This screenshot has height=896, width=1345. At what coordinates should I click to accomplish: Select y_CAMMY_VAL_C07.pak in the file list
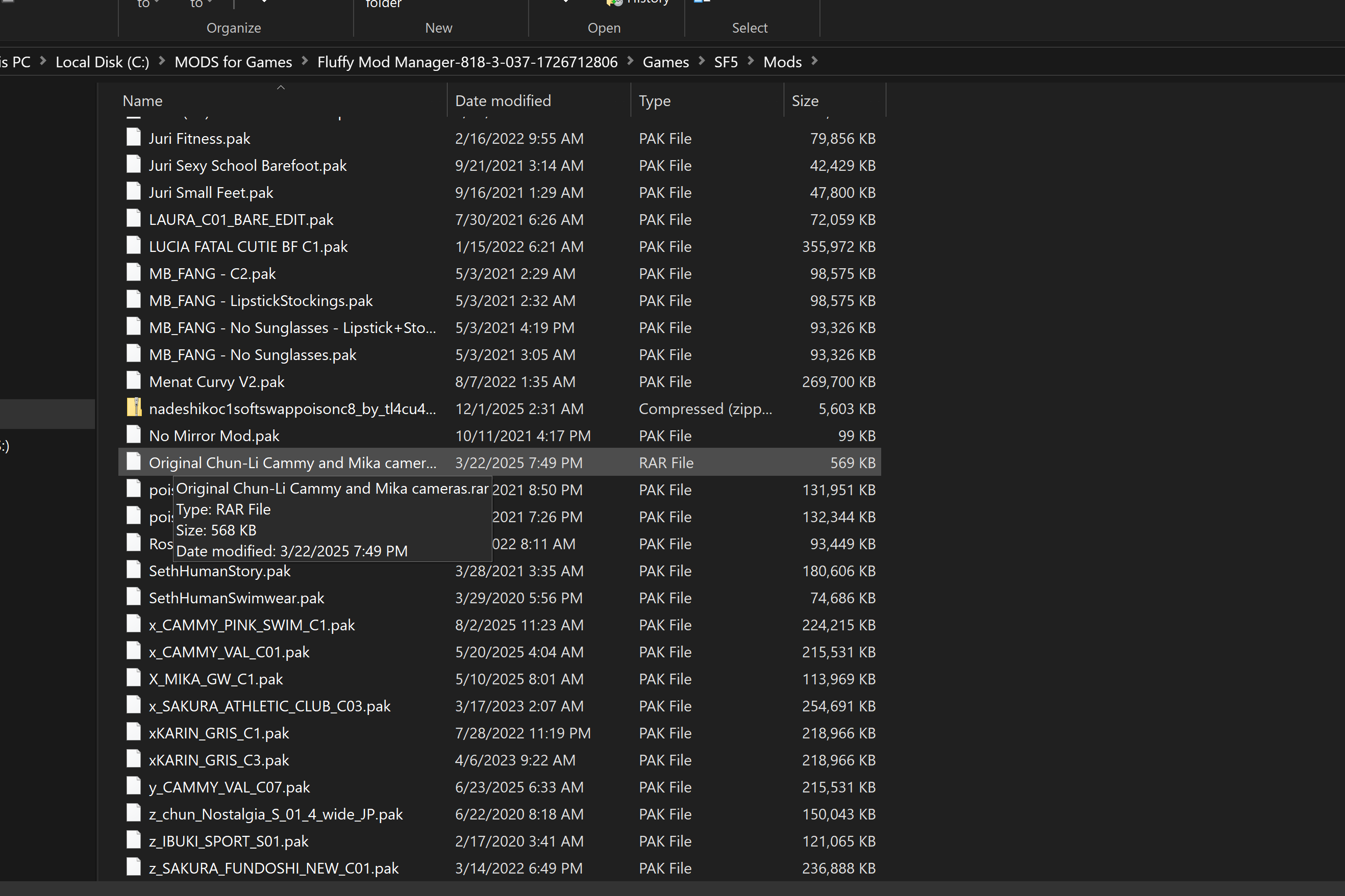pos(229,787)
